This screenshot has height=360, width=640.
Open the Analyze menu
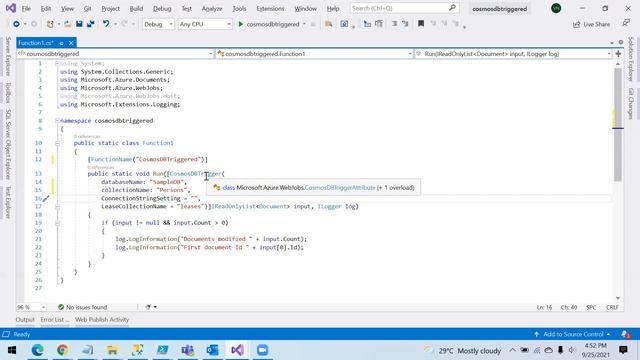tap(212, 9)
